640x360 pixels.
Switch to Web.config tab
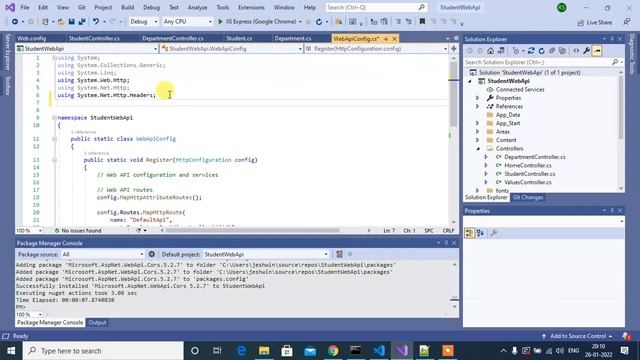[31, 38]
